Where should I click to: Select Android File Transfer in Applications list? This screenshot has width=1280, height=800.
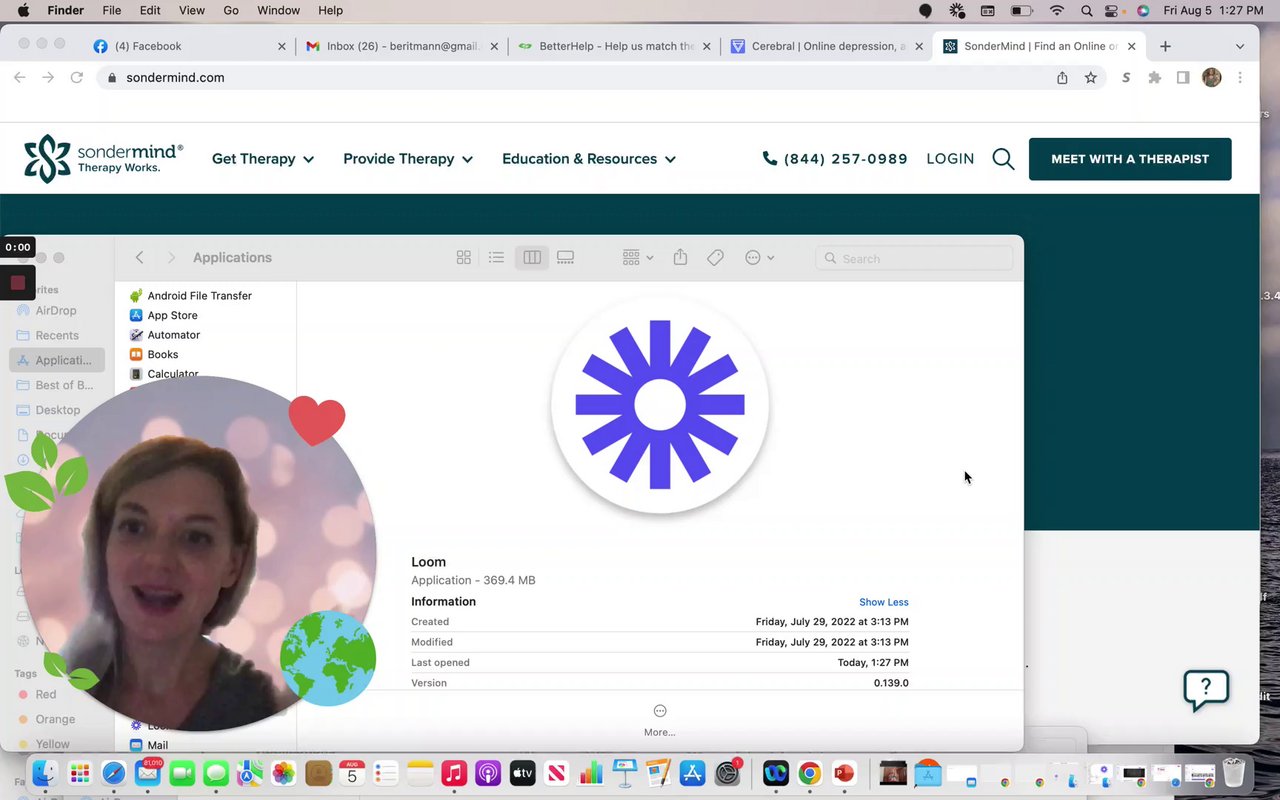[200, 296]
